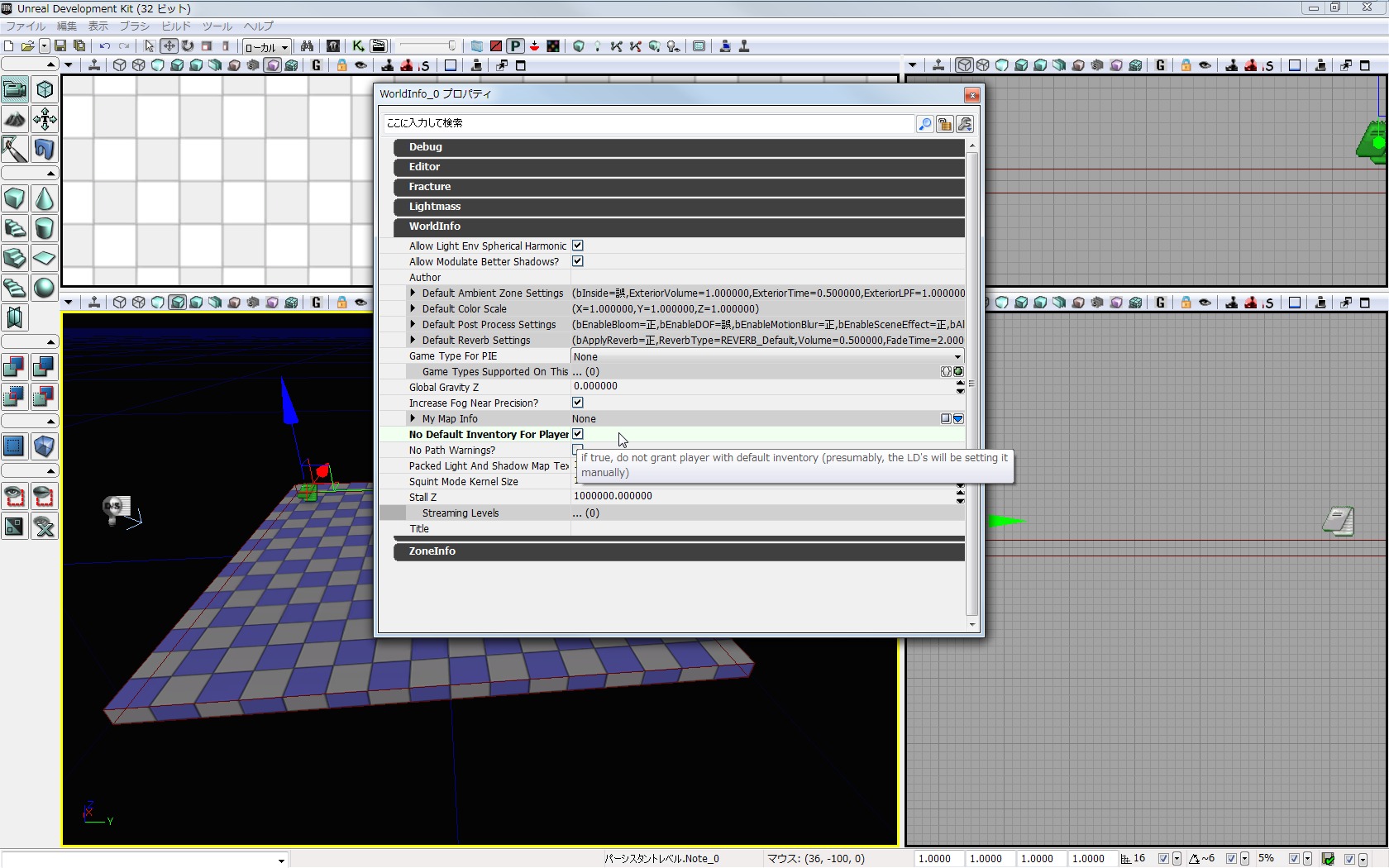Expand Default Post Process Settings

pos(413,324)
